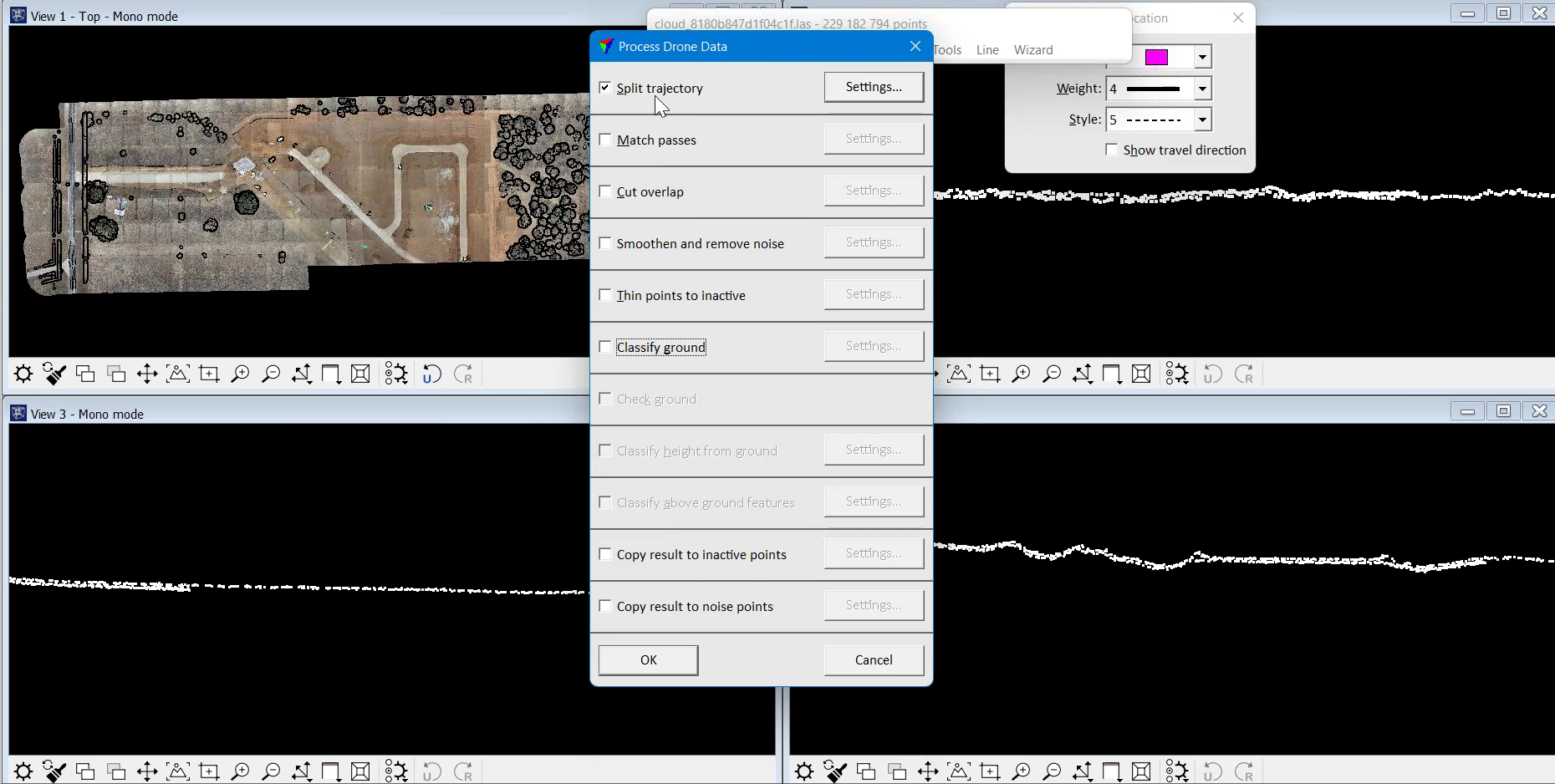The width and height of the screenshot is (1555, 784).
Task: Zoom In using View 1 magnifier plus icon
Action: pyautogui.click(x=240, y=374)
